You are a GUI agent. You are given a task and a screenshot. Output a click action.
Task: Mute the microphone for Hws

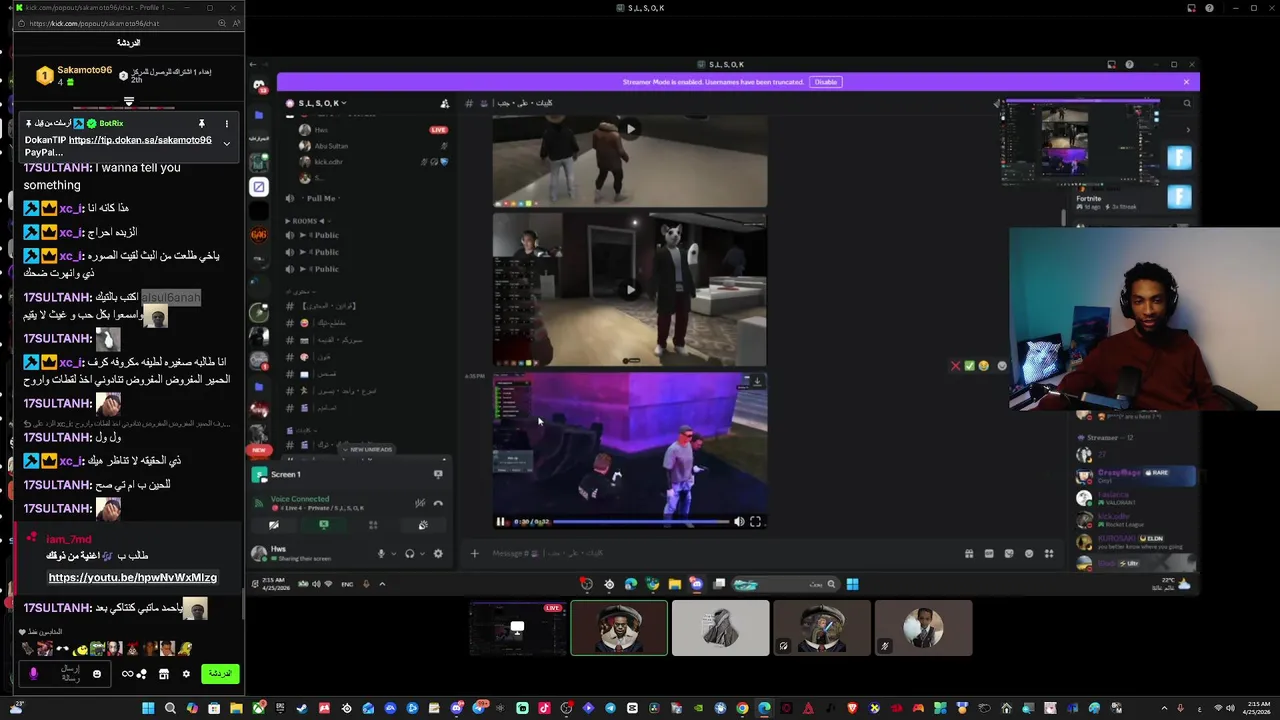(381, 554)
